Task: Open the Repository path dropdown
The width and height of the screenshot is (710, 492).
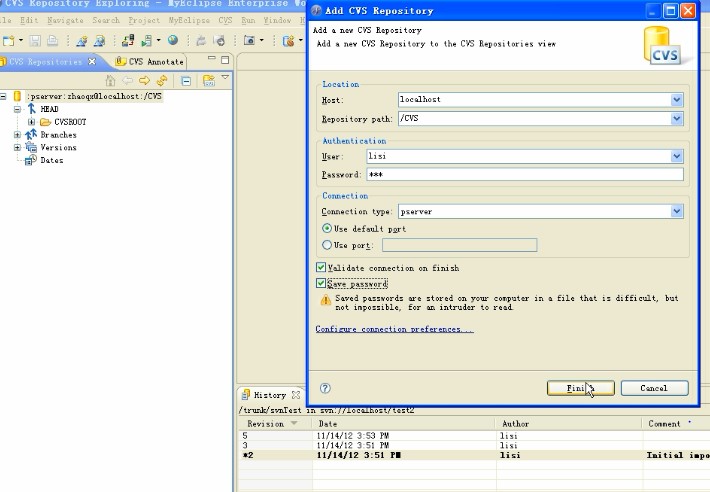Action: [x=676, y=119]
